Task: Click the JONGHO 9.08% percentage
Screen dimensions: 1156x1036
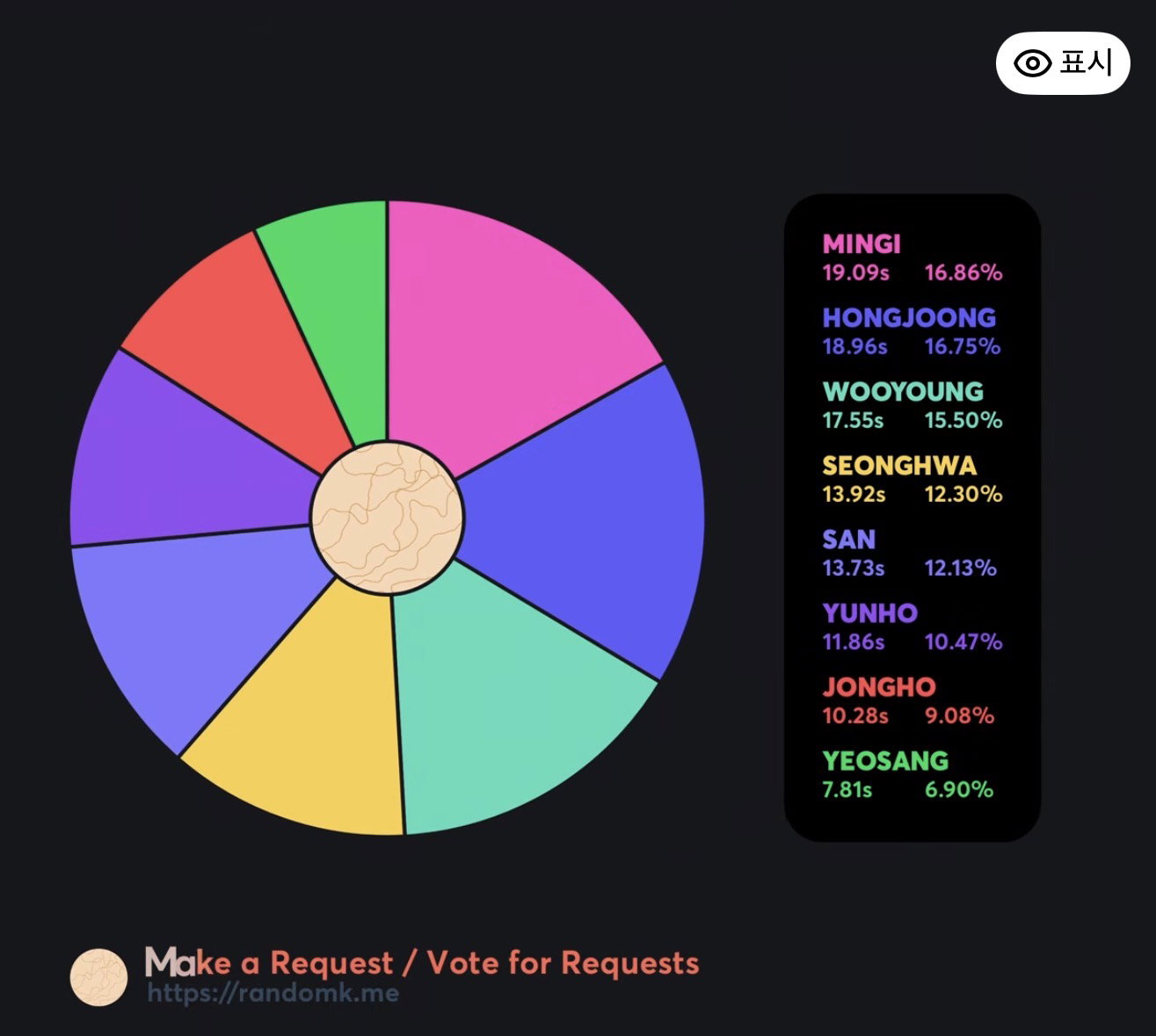Action: (x=959, y=715)
